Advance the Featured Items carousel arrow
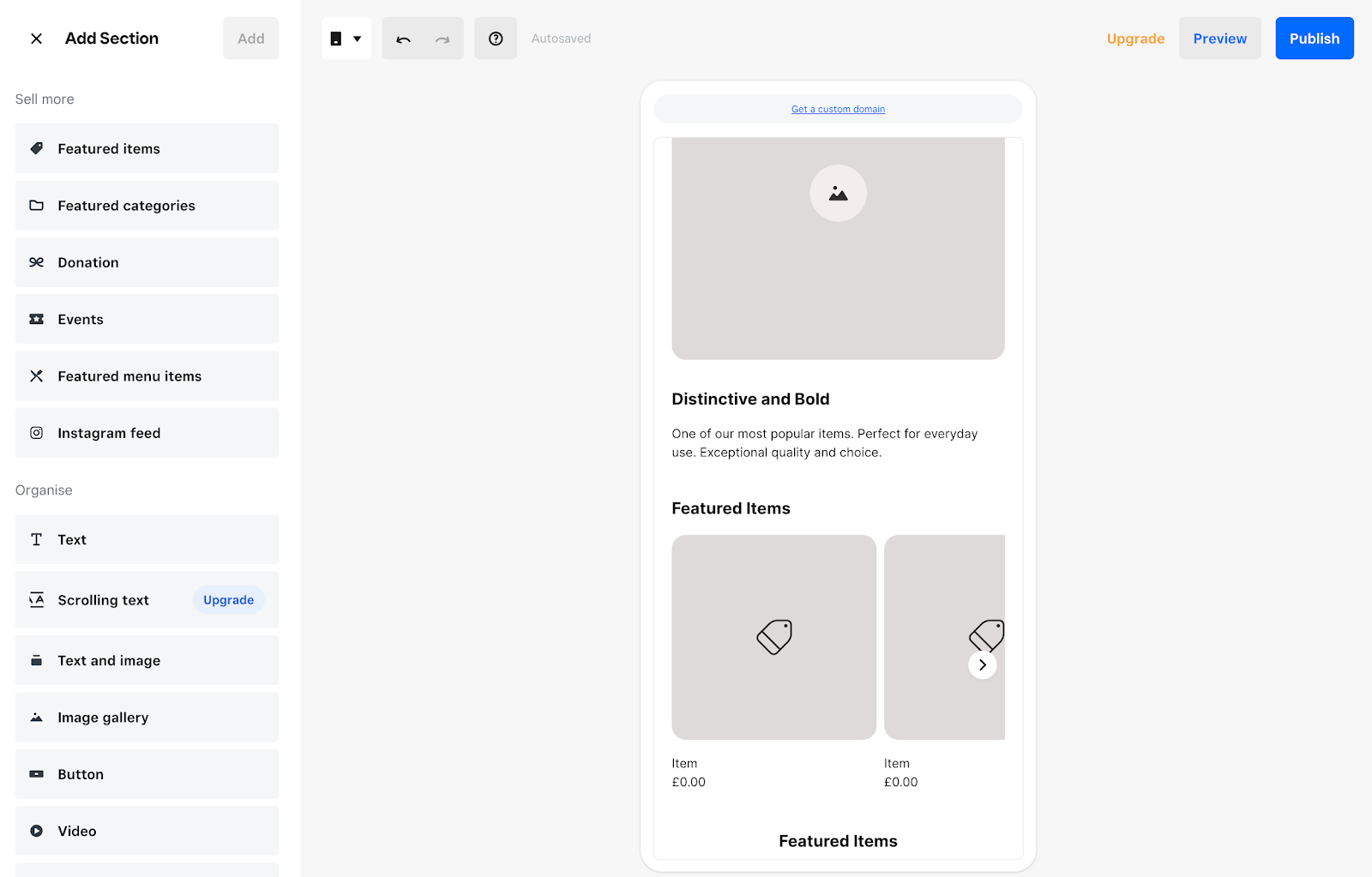The width and height of the screenshot is (1372, 877). pos(983,664)
